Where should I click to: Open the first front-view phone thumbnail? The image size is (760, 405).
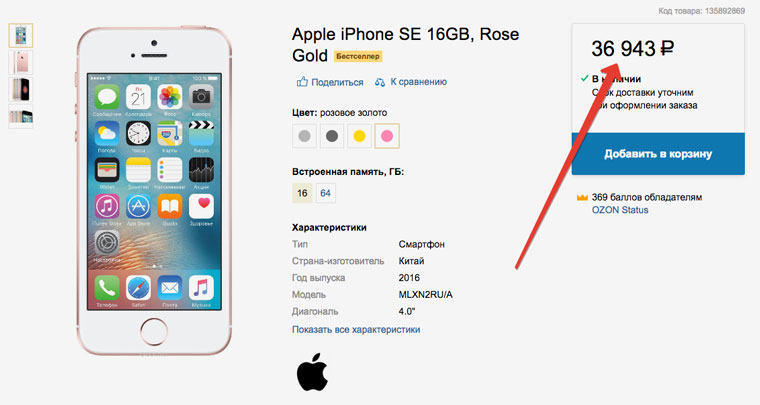point(20,35)
